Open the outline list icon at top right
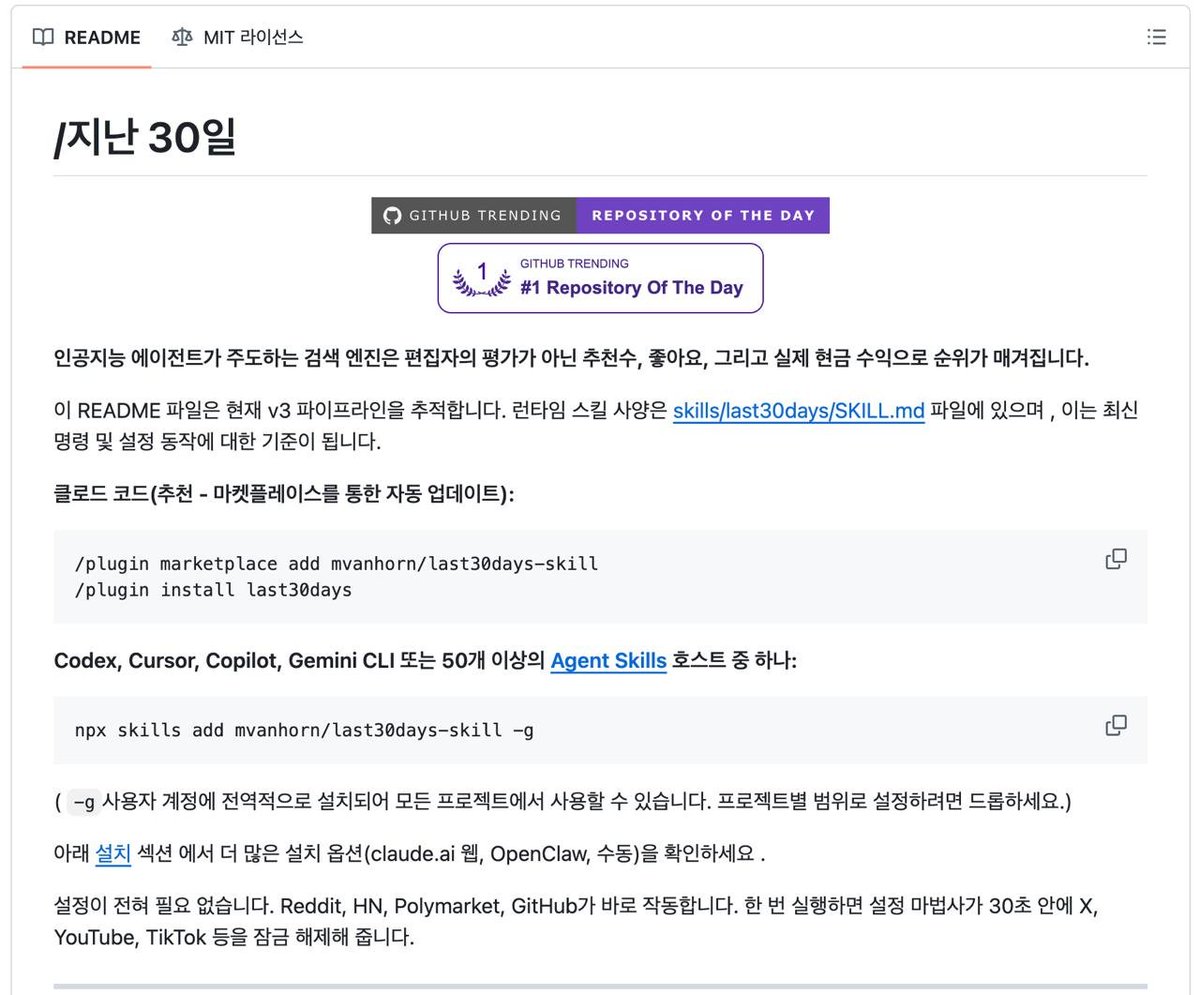 (1156, 38)
